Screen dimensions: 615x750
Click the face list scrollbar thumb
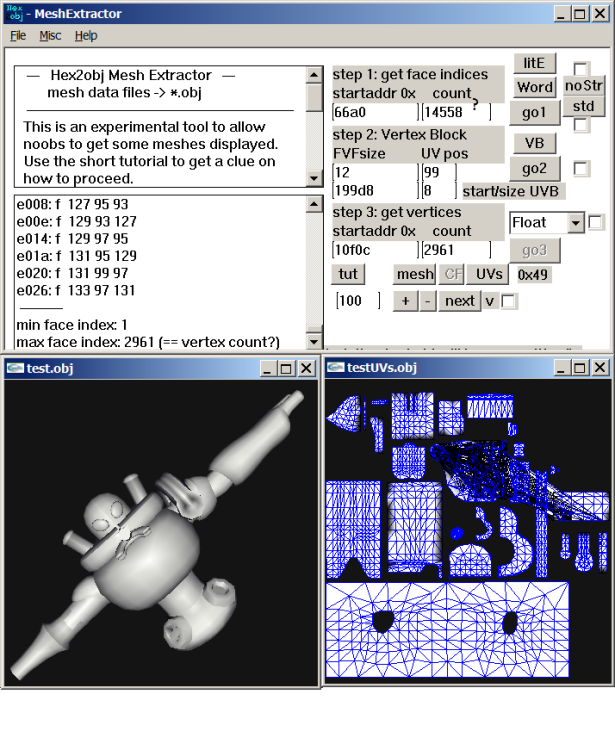click(314, 329)
